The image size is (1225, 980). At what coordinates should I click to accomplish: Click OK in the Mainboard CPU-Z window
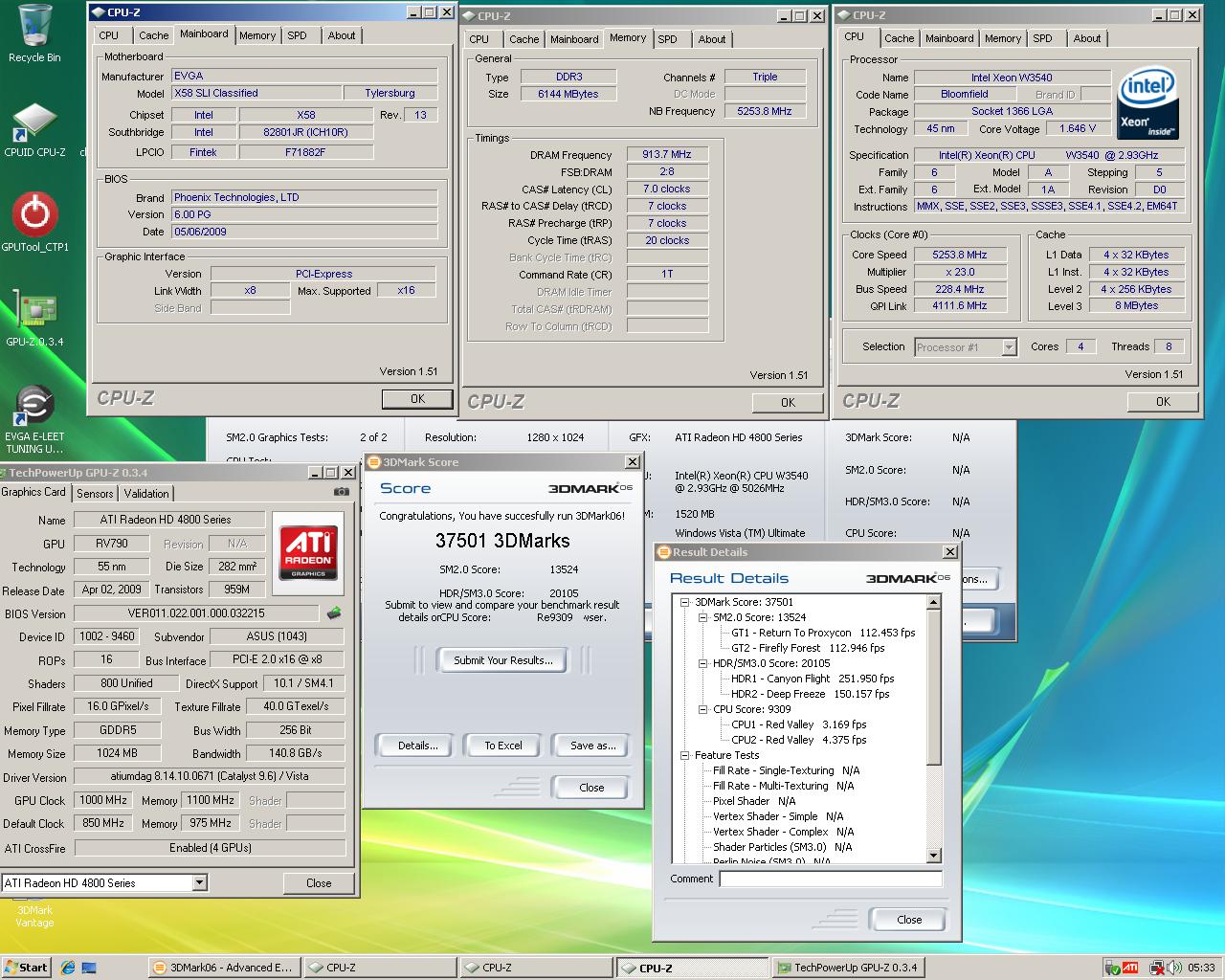coord(417,399)
